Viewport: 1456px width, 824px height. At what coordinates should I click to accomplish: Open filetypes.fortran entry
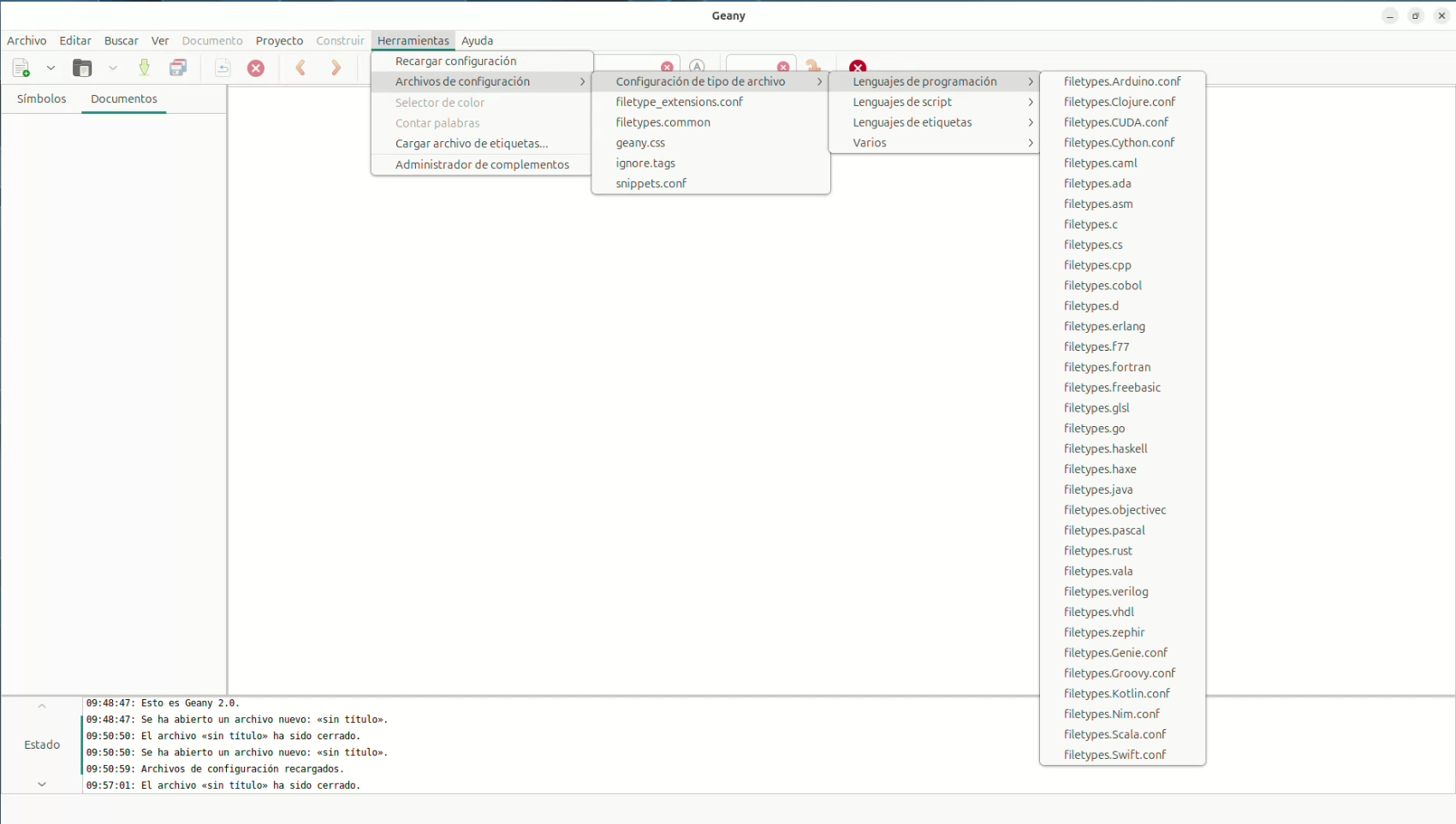tap(1122, 367)
